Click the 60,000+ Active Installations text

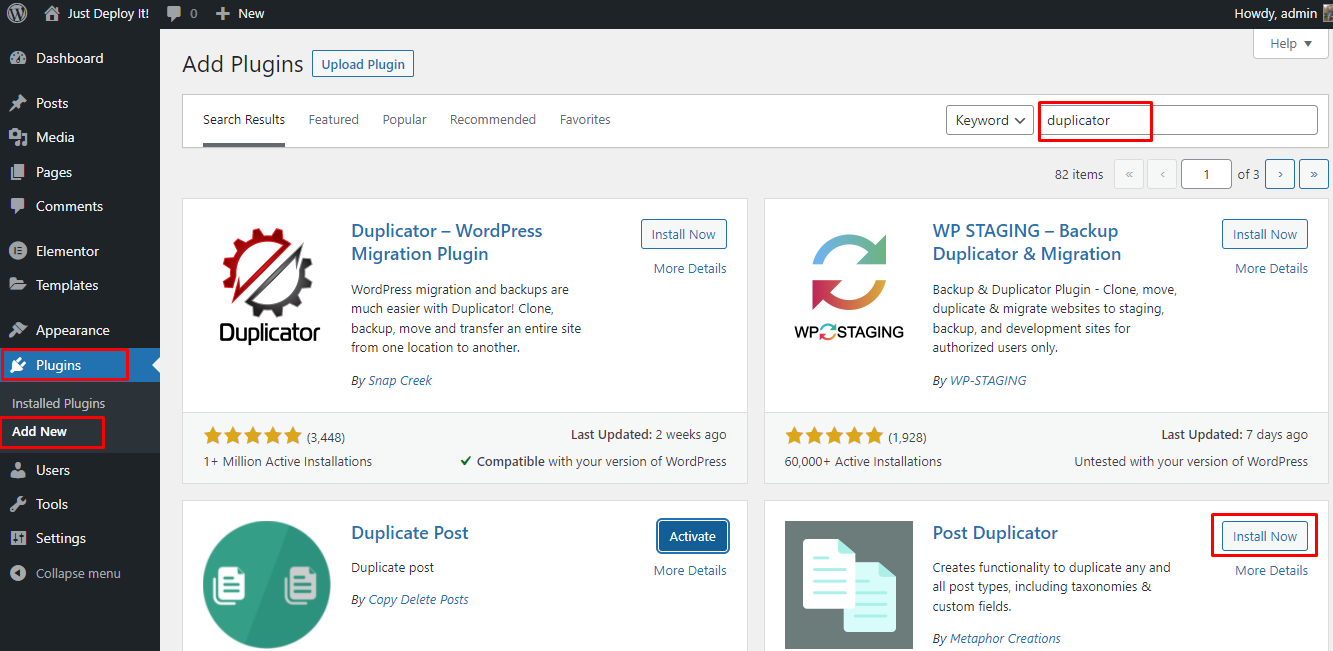864,461
